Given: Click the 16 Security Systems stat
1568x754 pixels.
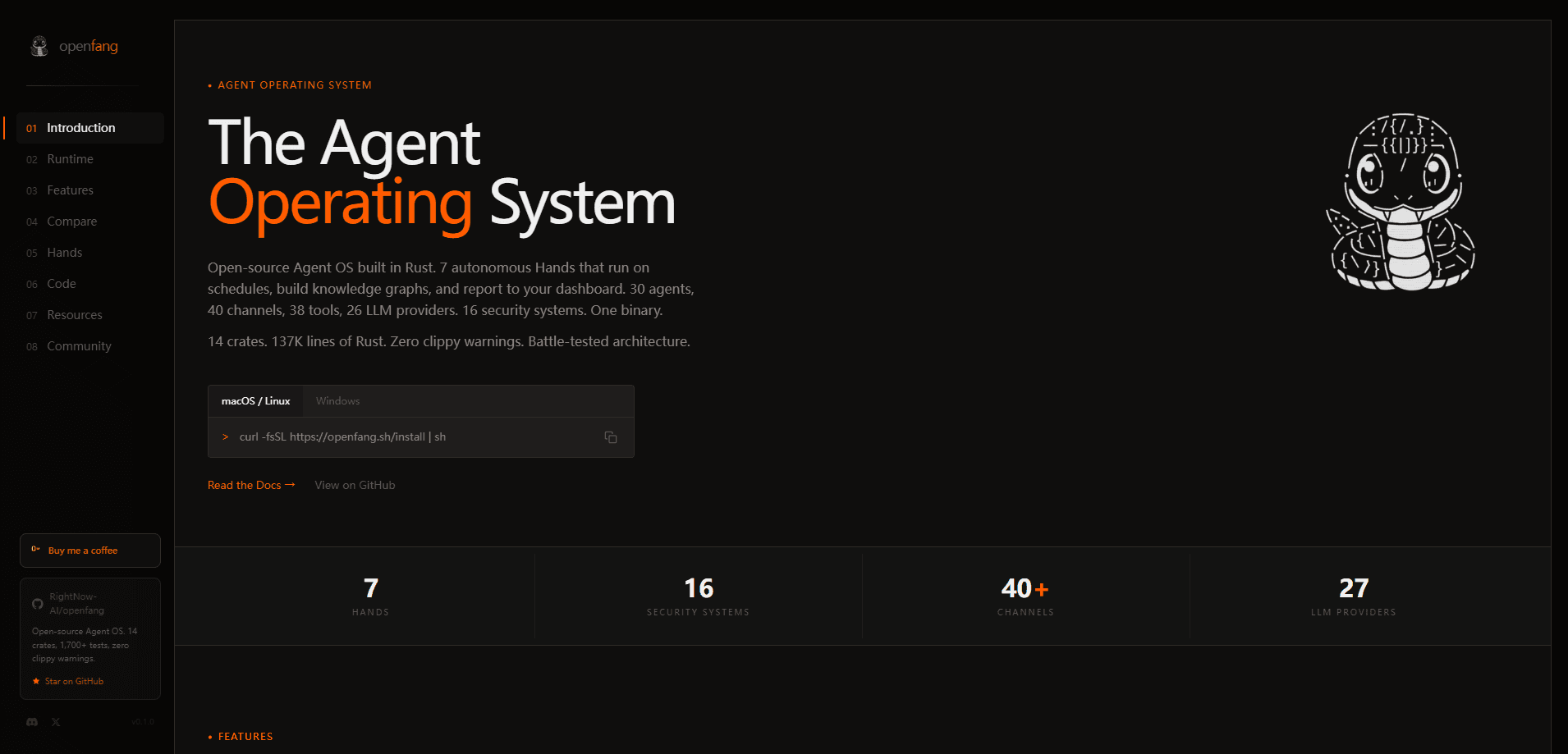Looking at the screenshot, I should click(x=699, y=596).
